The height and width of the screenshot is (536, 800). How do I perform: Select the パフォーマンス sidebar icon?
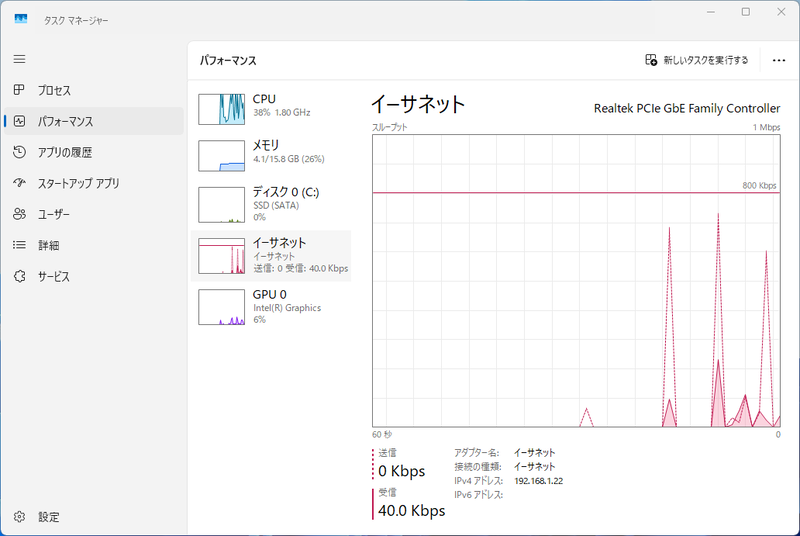[x=19, y=121]
